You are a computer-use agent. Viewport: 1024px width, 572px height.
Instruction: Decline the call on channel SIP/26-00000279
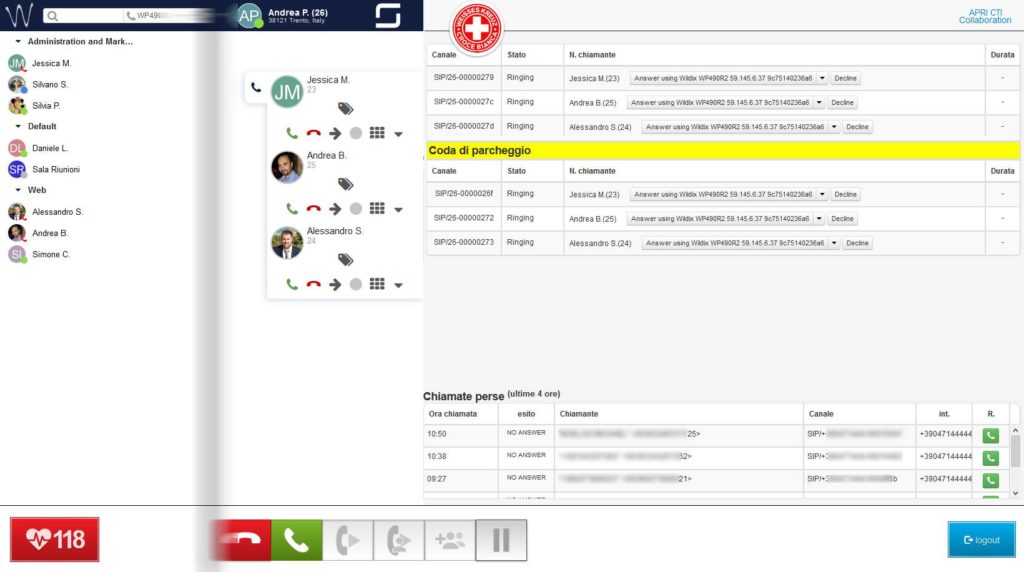click(x=845, y=78)
